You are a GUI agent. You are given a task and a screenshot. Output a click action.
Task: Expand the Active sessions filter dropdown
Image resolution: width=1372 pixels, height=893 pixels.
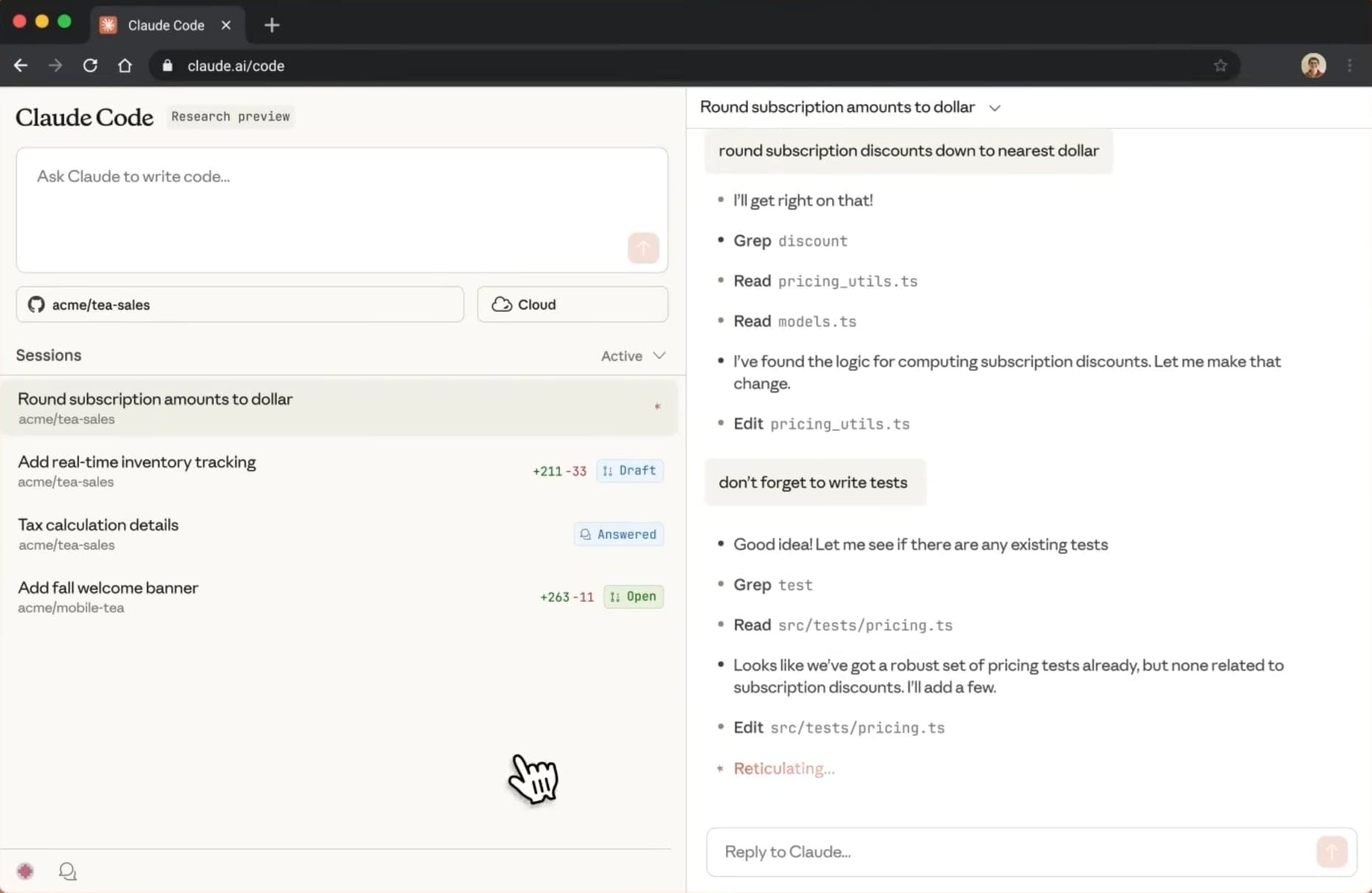pos(633,356)
